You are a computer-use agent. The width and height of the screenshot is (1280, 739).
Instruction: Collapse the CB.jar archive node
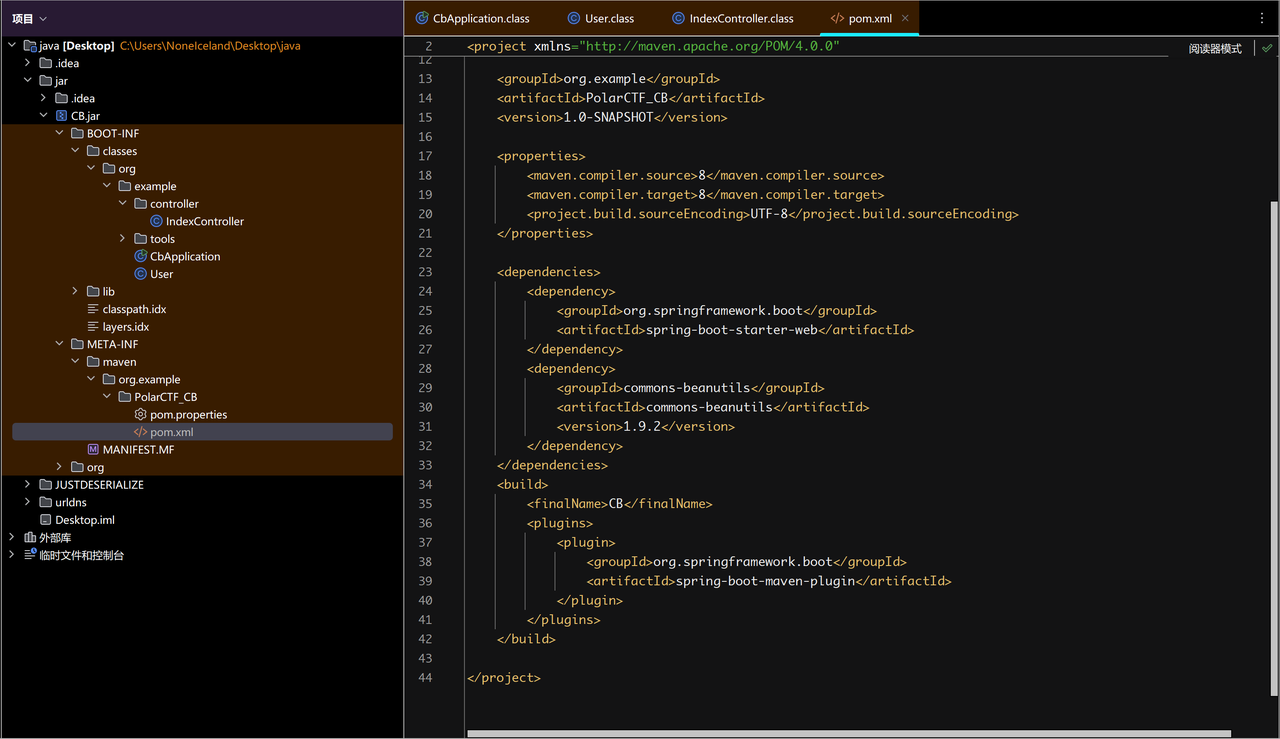(x=44, y=116)
